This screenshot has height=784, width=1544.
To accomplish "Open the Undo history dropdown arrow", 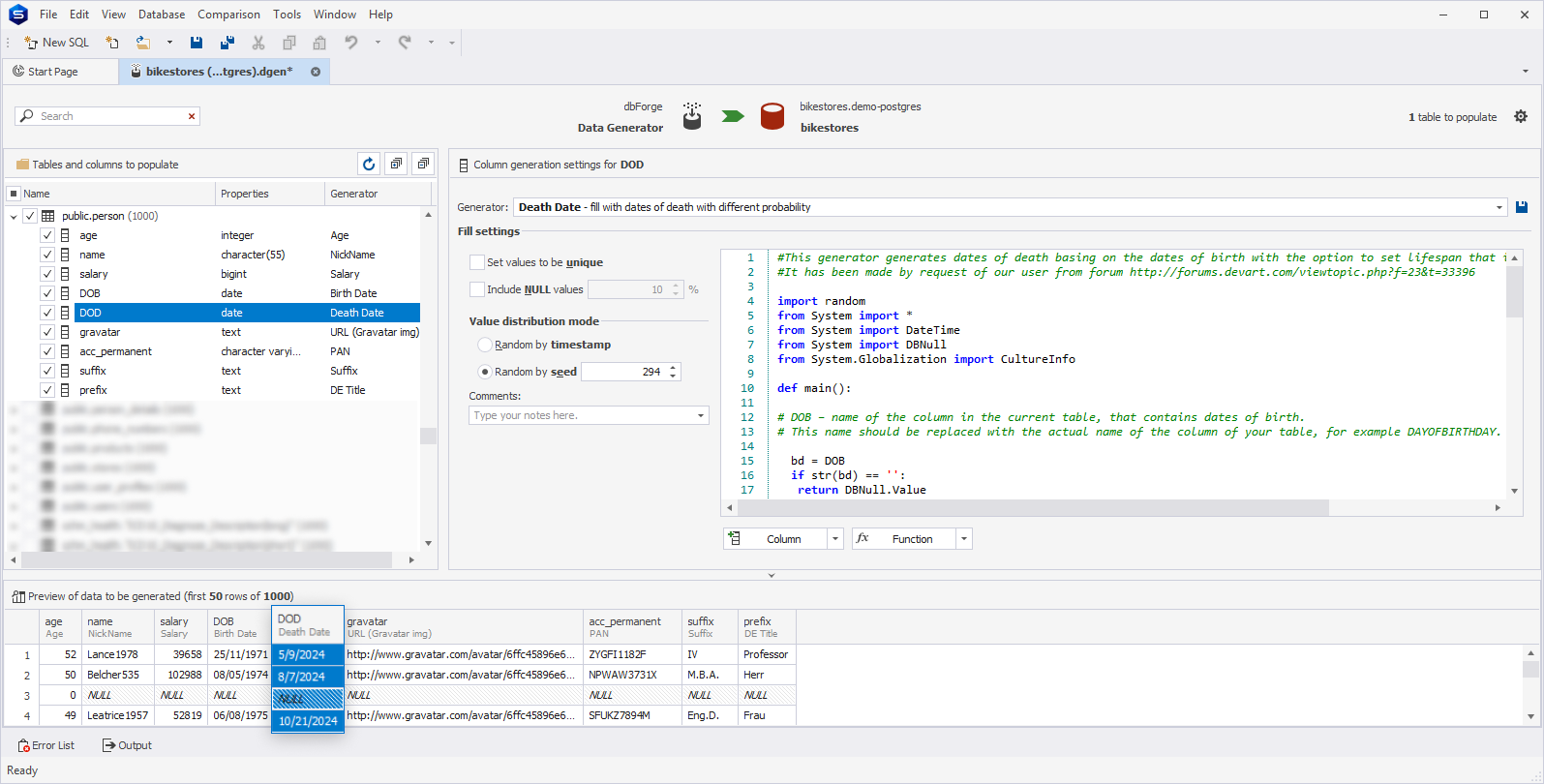I will (378, 43).
